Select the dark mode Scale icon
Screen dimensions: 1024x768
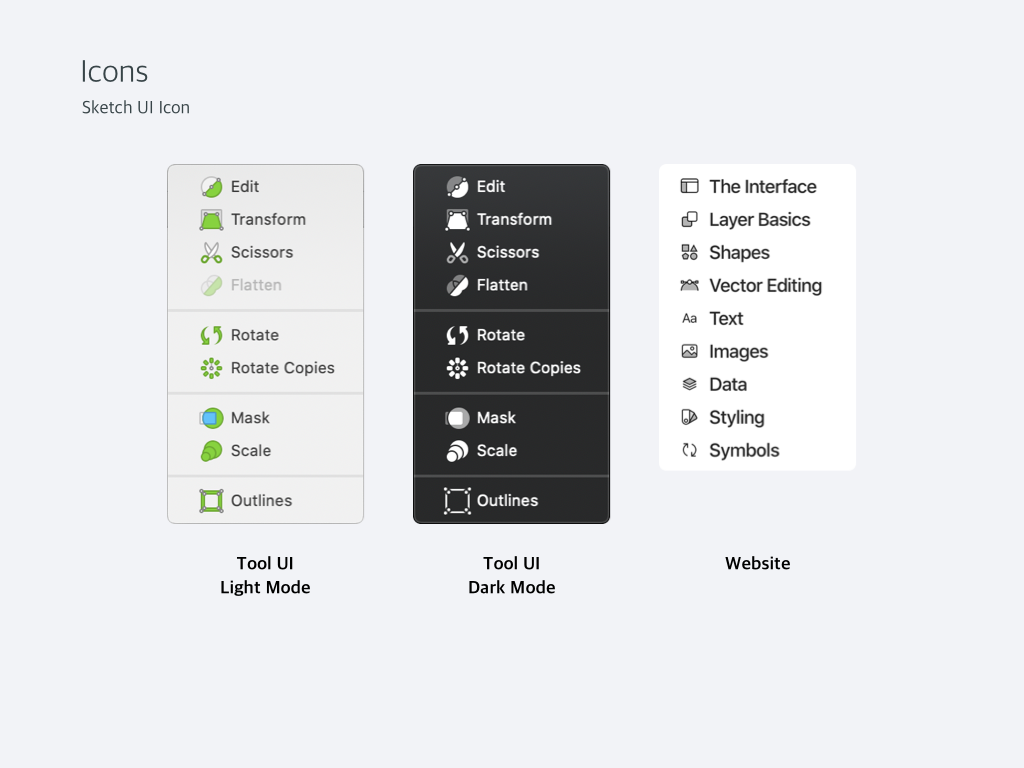point(457,451)
